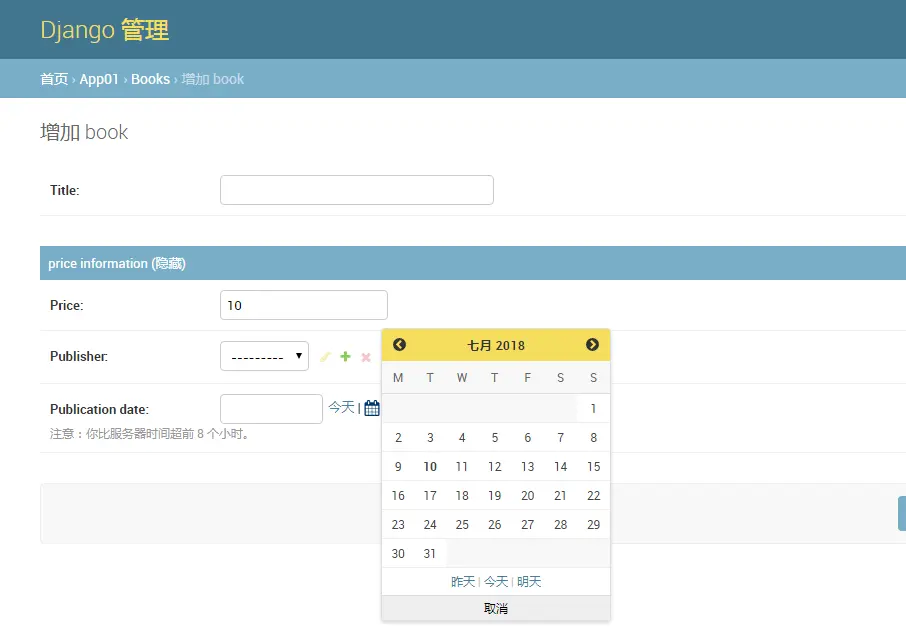Screen dimensions: 906x639
Task: Select day 3 in calendar
Action: coord(430,437)
